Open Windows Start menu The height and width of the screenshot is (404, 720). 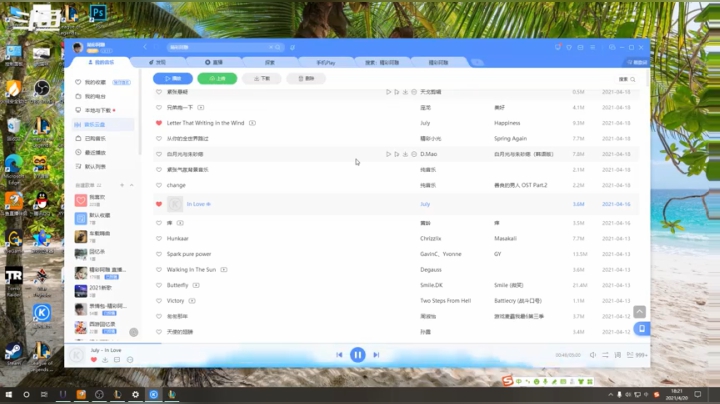(8, 394)
